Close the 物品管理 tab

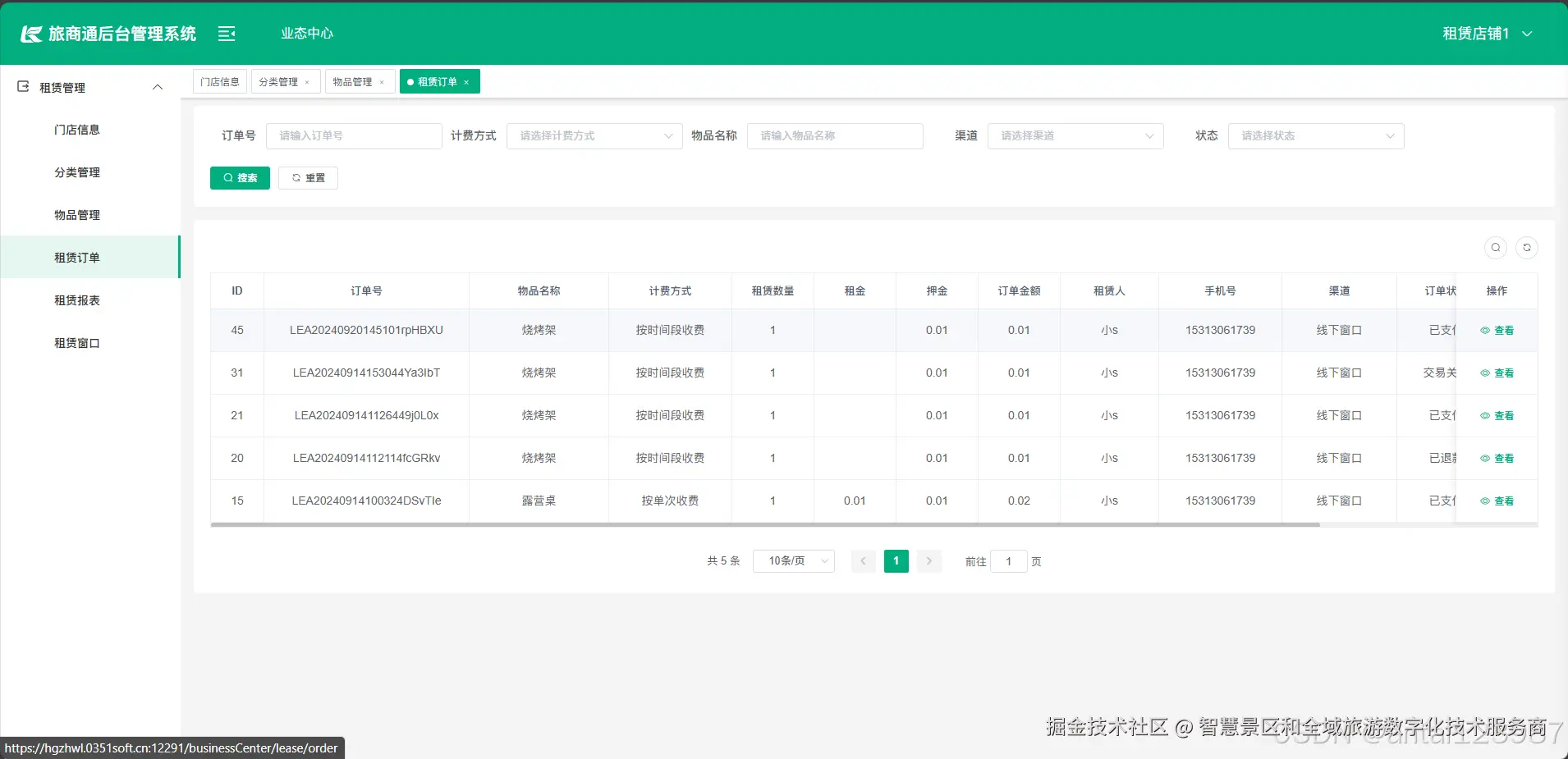[382, 82]
